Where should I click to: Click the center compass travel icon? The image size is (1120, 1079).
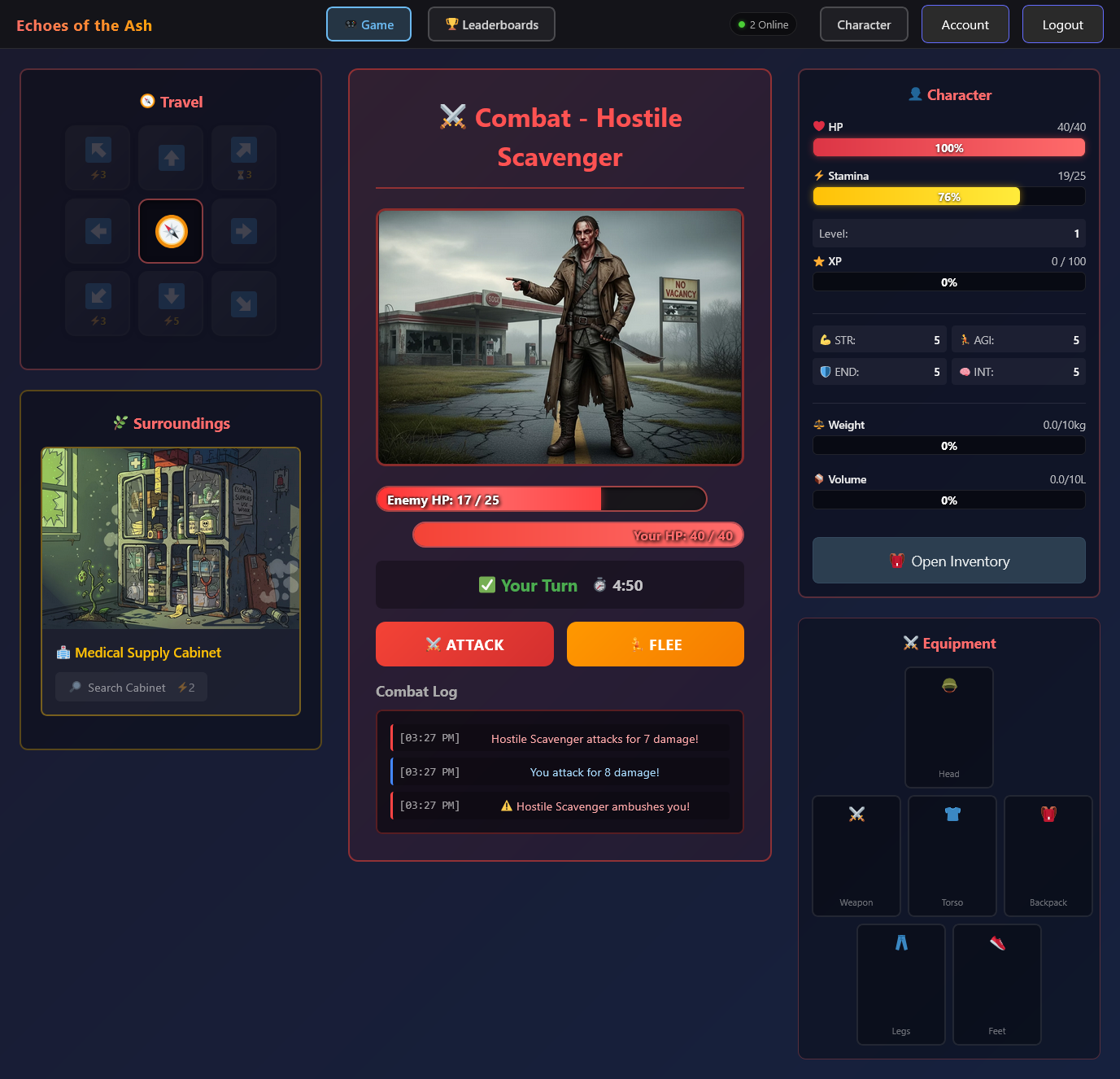pos(171,231)
